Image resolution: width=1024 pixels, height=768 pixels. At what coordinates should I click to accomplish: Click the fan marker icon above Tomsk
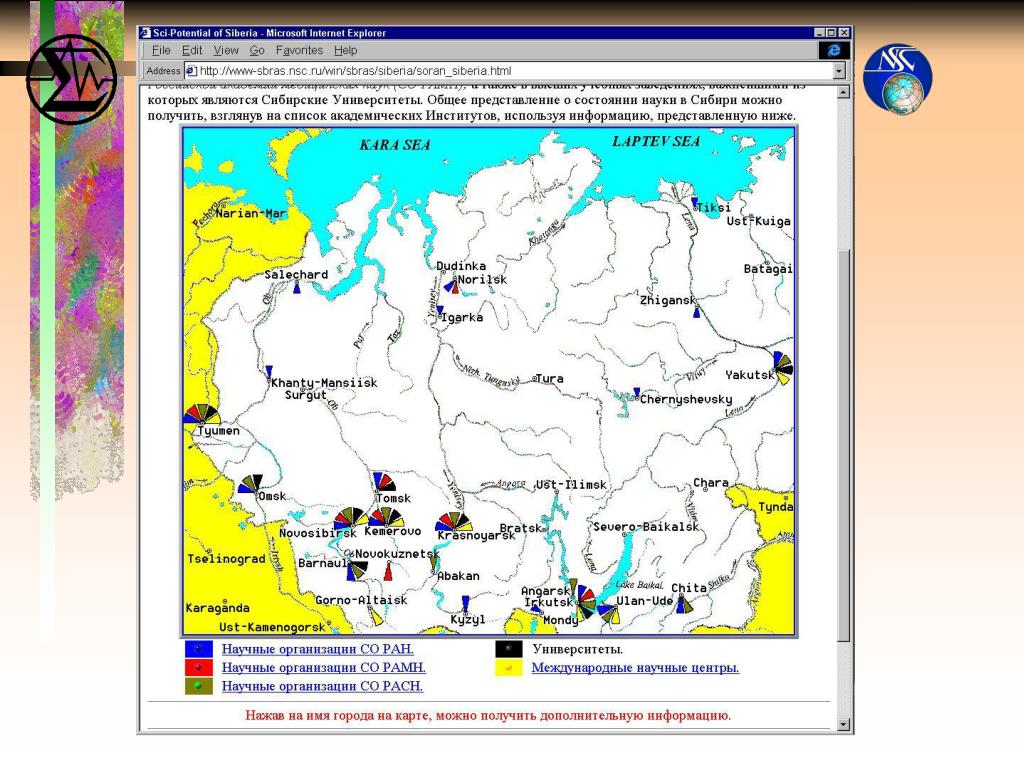pos(384,482)
